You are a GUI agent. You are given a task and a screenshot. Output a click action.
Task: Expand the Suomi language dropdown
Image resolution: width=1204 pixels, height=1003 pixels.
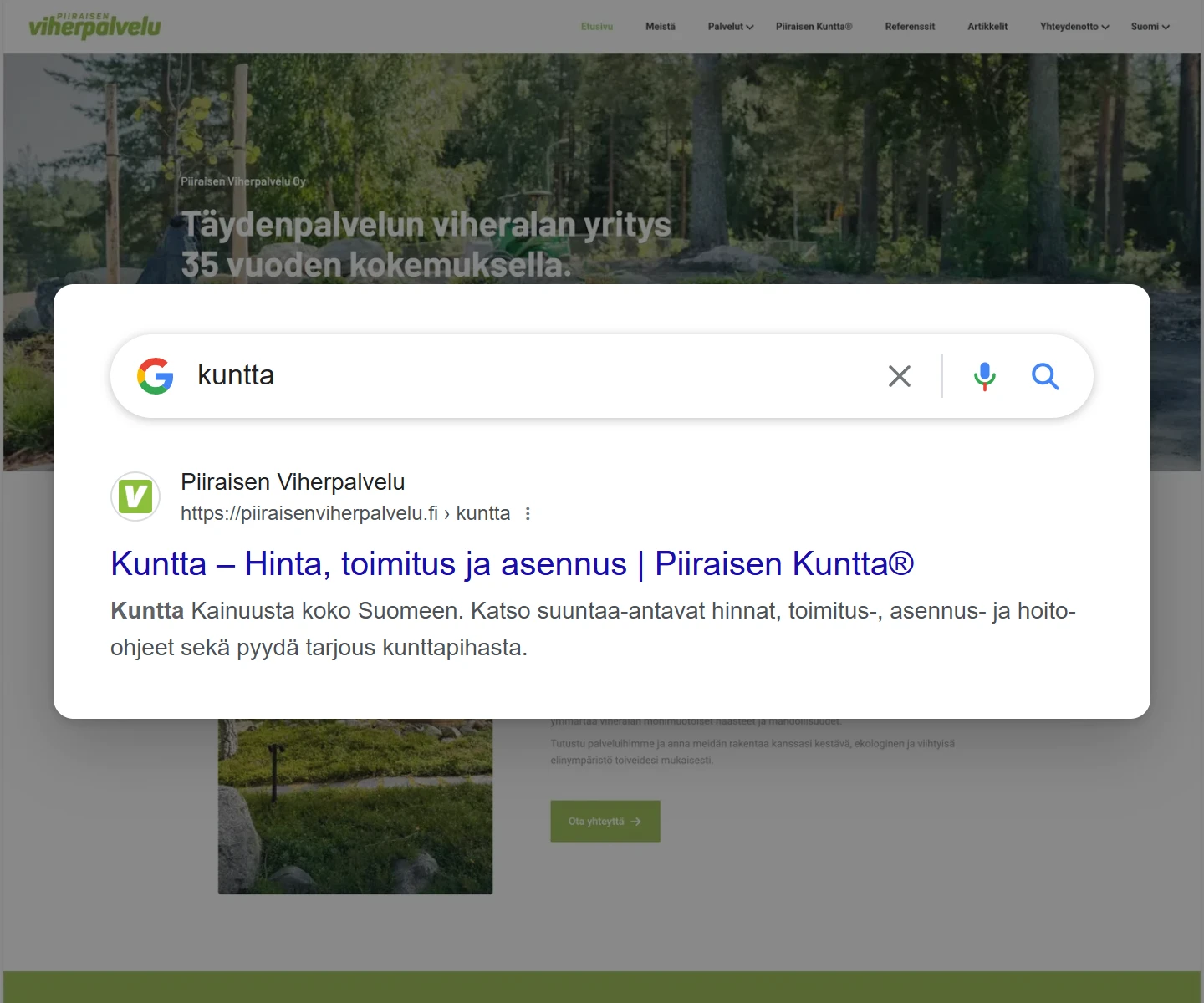(x=1150, y=27)
